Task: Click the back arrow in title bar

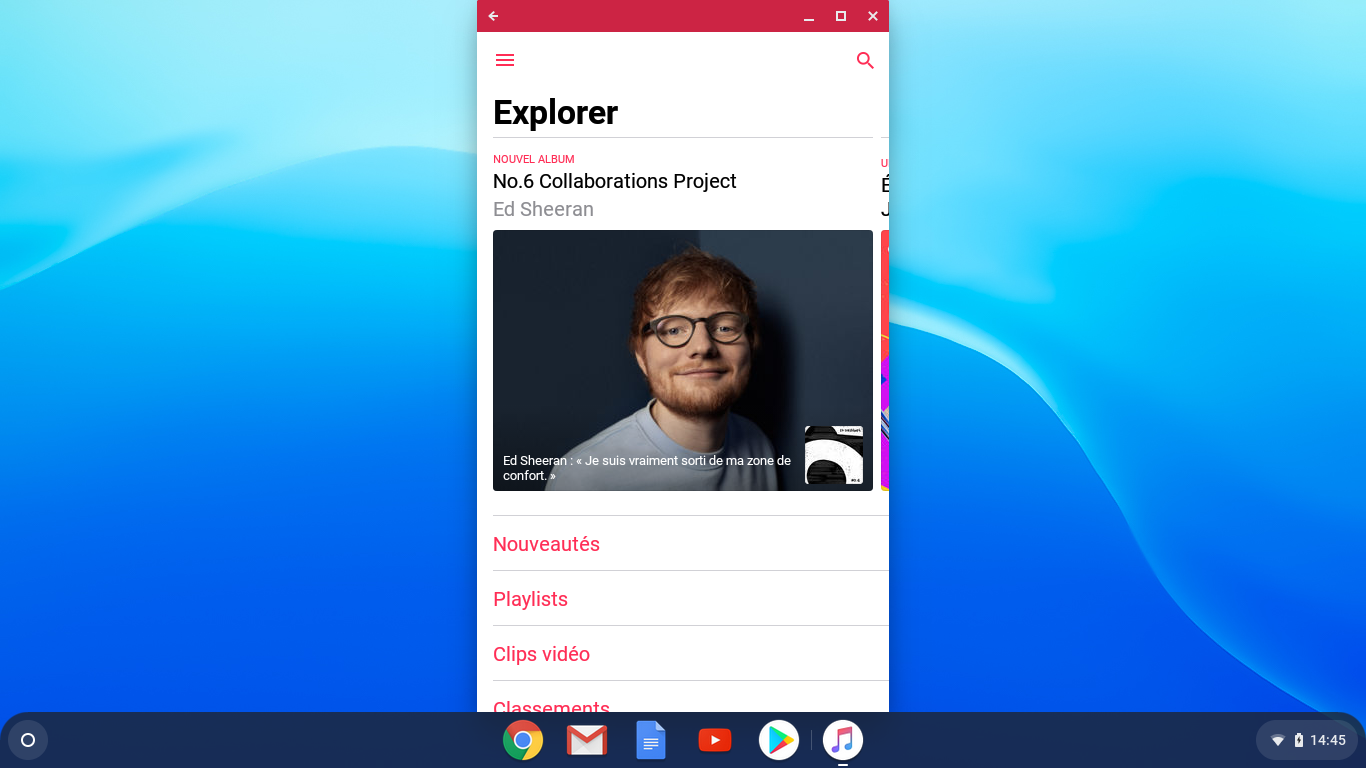Action: 493,16
